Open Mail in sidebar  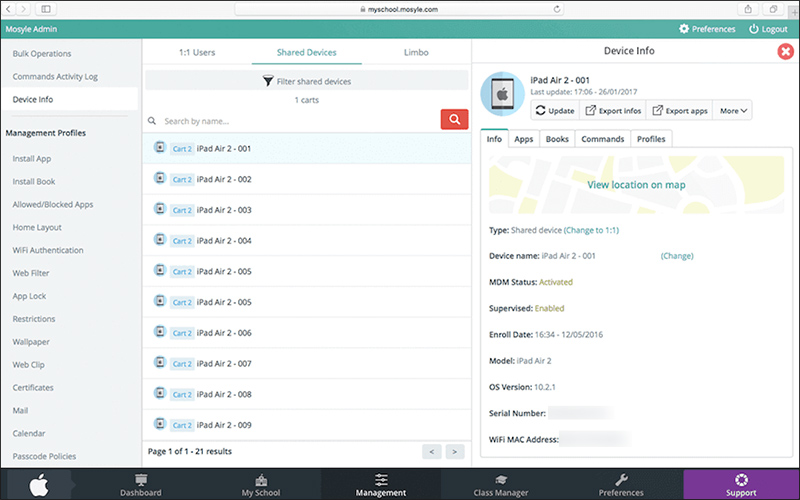pos(20,411)
